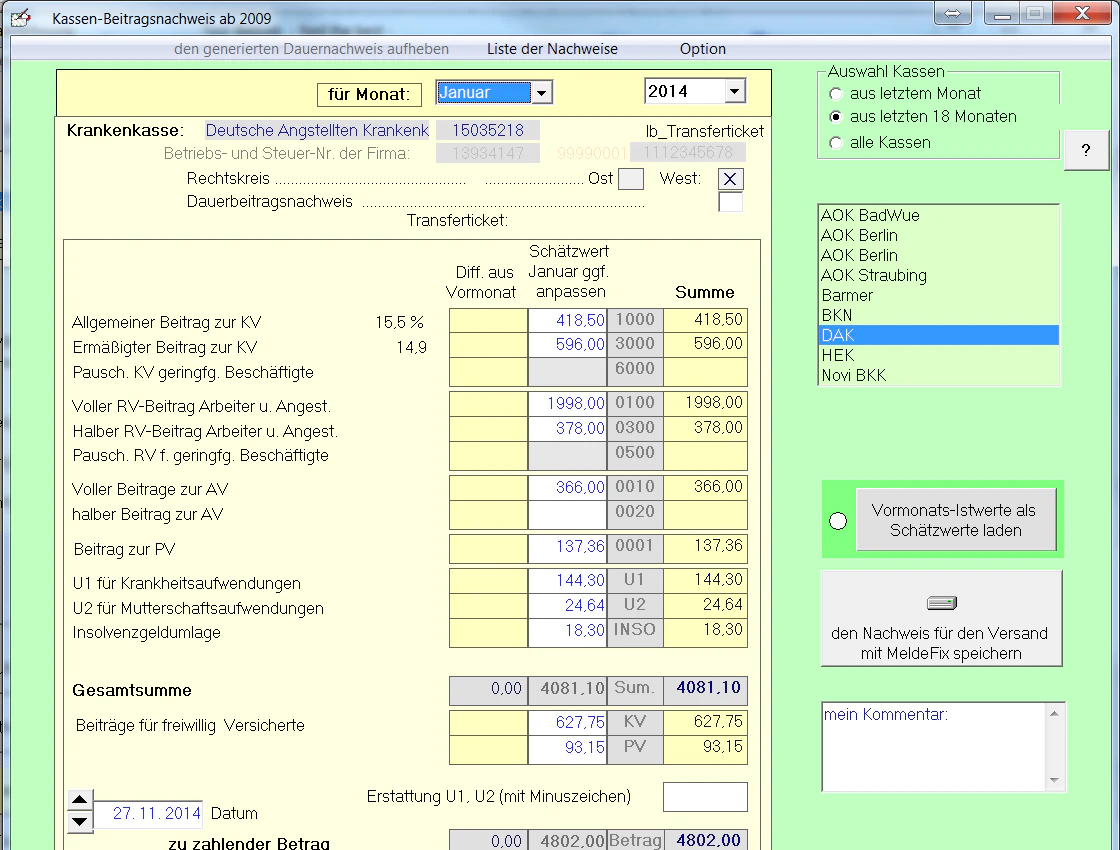The height and width of the screenshot is (850, 1120).
Task: Click the Datum field 27.11.2014
Action: (x=149, y=814)
